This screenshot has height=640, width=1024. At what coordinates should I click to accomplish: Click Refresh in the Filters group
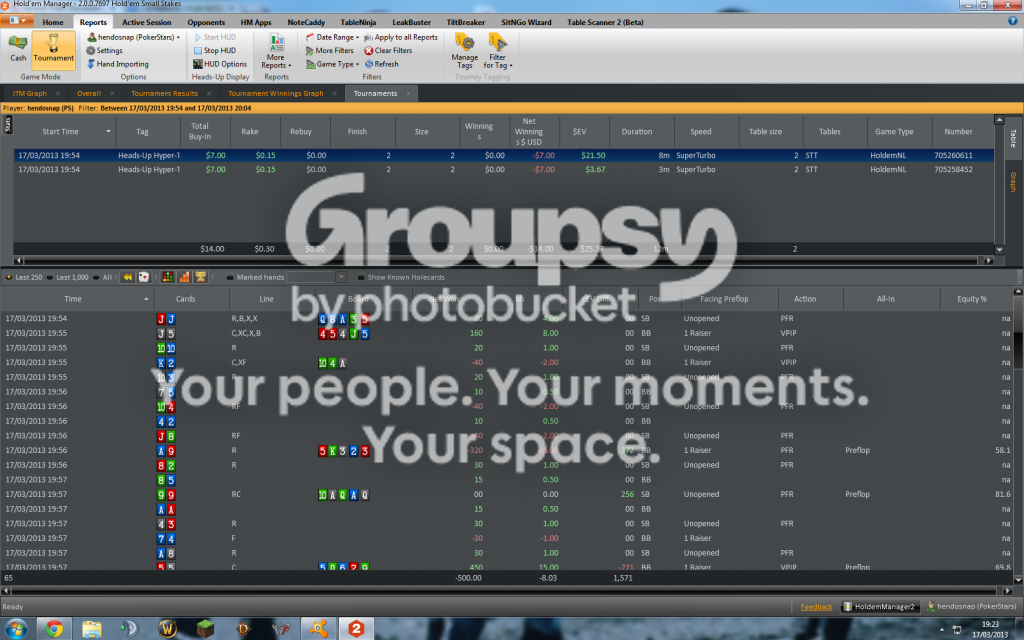pyautogui.click(x=381, y=64)
